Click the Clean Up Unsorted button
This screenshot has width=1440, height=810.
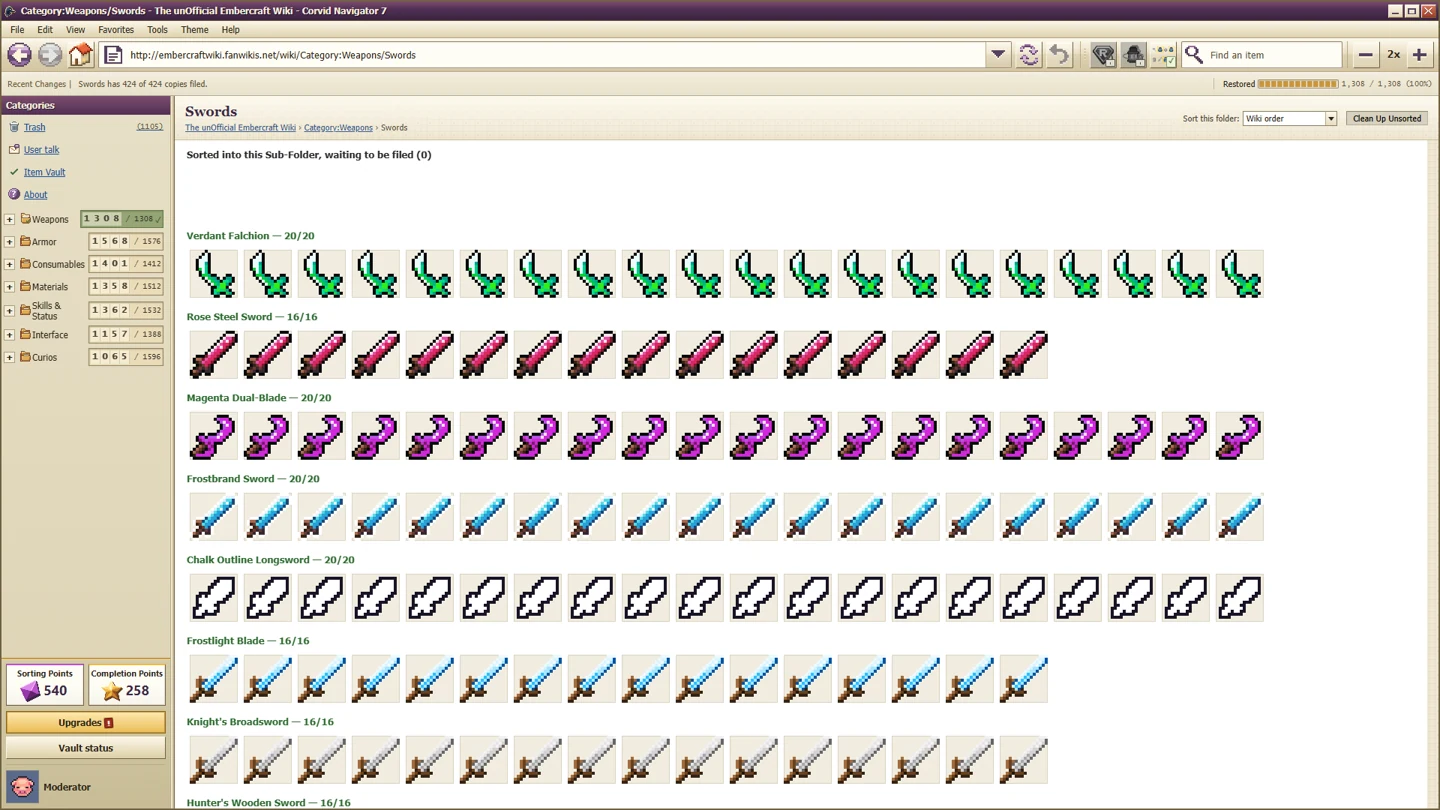(x=1387, y=119)
